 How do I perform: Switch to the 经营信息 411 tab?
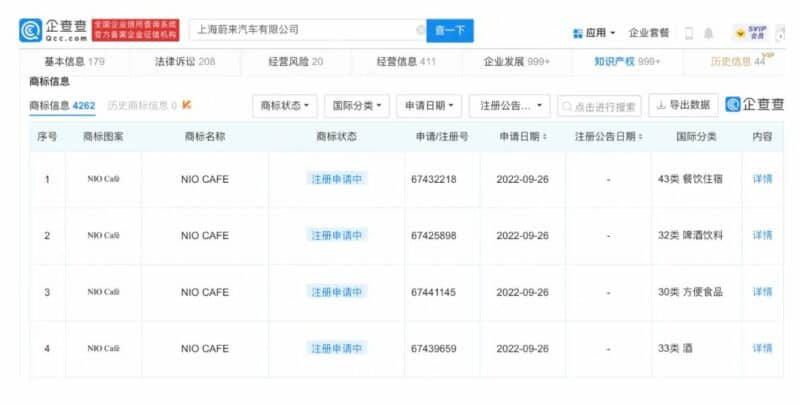(x=406, y=62)
